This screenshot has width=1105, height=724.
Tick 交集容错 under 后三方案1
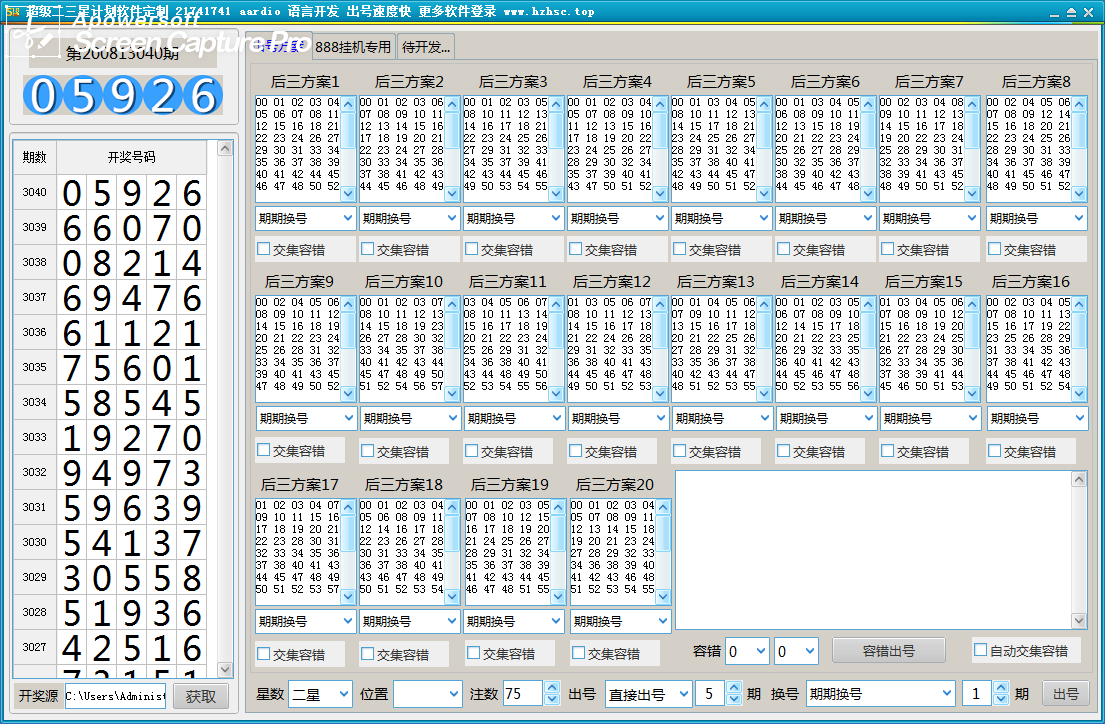point(264,249)
